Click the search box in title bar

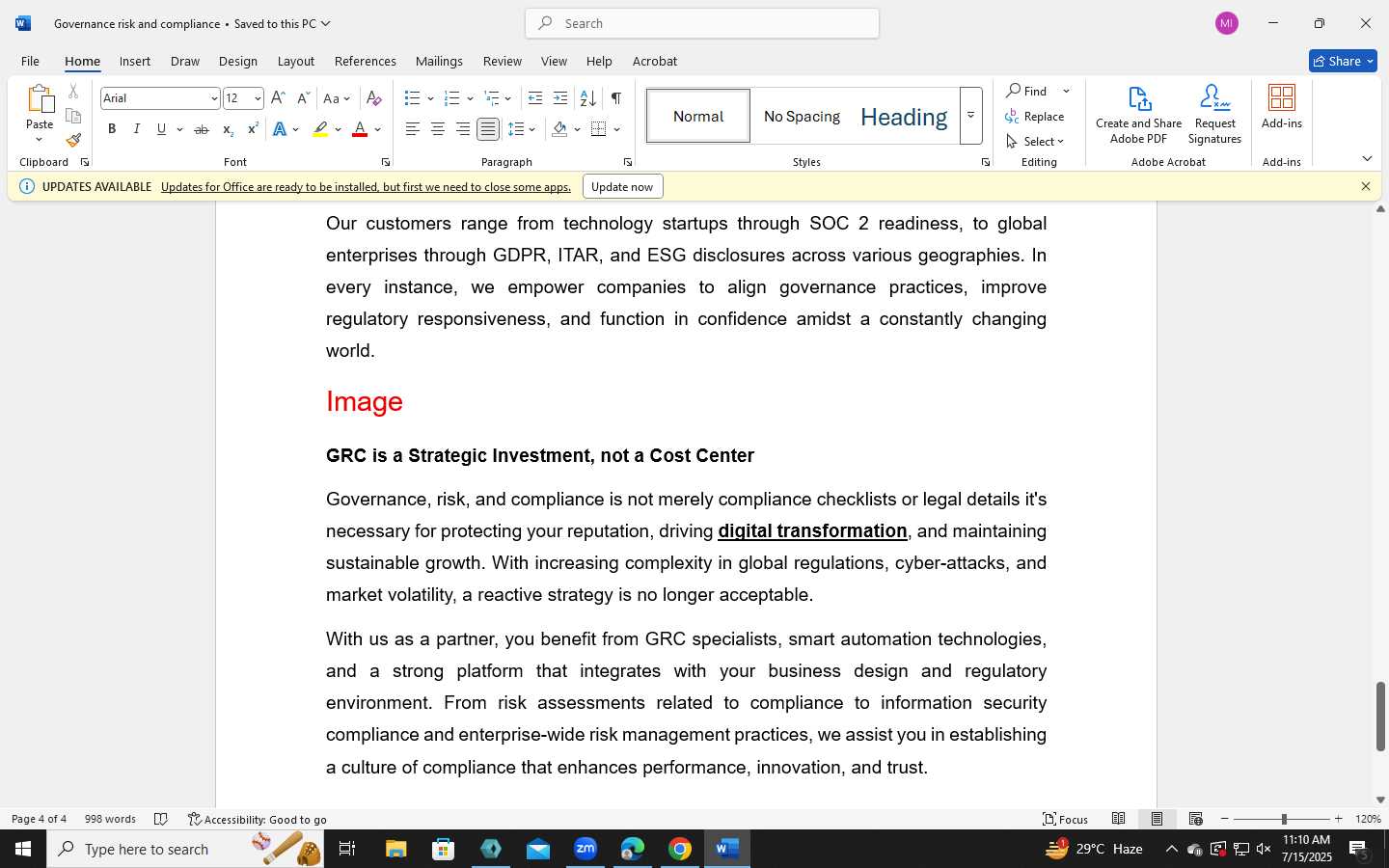pos(702,23)
